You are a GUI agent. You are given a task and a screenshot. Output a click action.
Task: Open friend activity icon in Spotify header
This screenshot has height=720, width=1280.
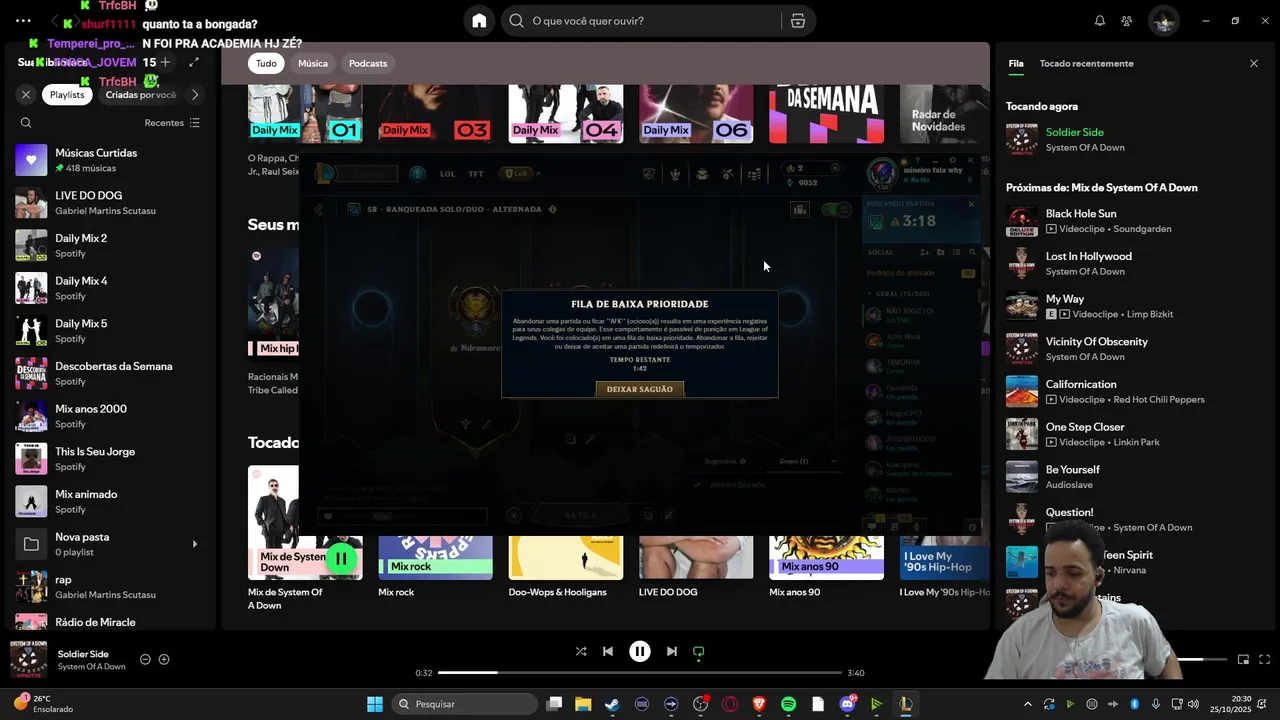click(1127, 21)
